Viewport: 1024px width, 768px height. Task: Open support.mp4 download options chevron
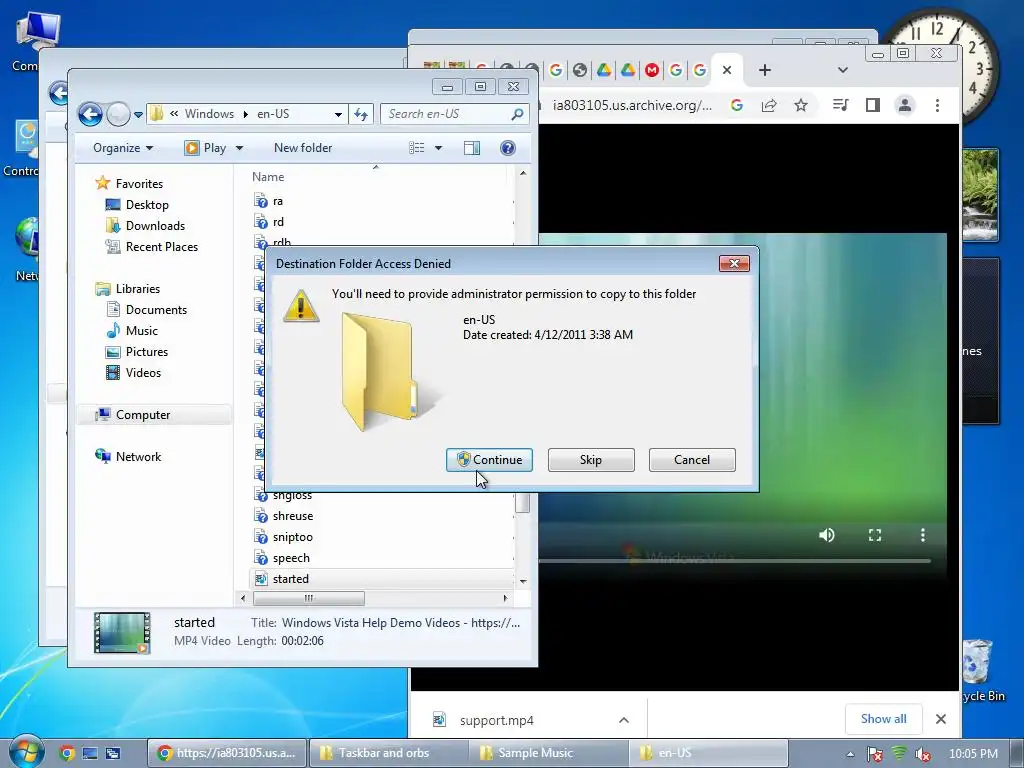(624, 720)
